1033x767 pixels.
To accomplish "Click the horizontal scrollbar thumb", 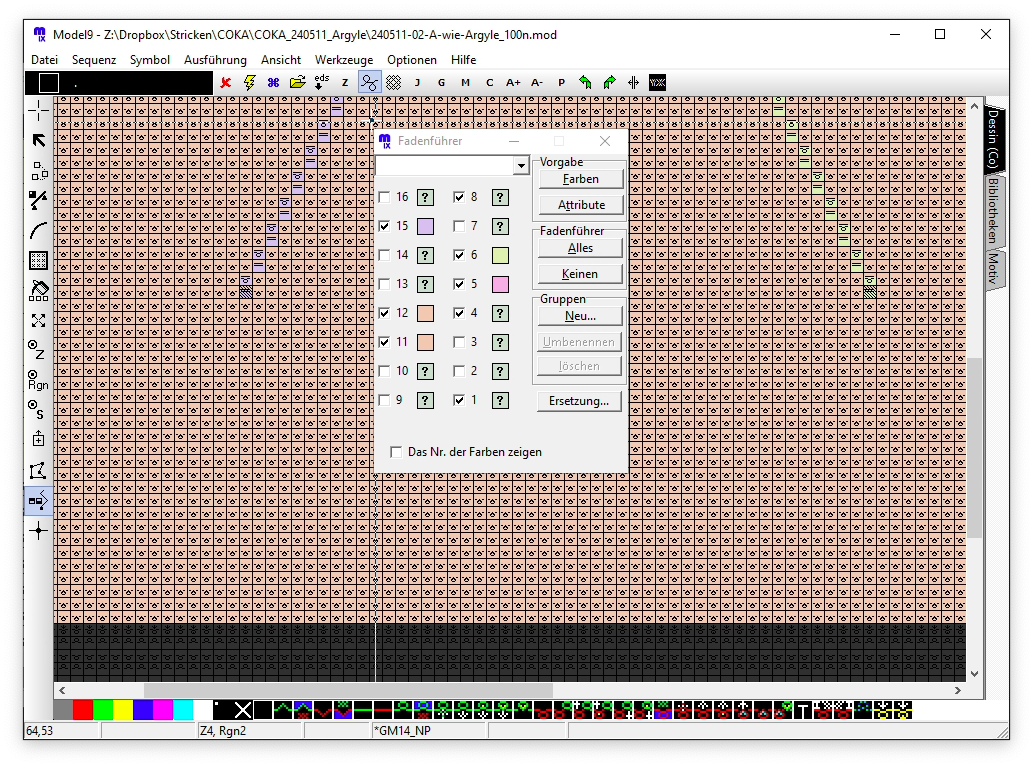I will click(x=348, y=690).
